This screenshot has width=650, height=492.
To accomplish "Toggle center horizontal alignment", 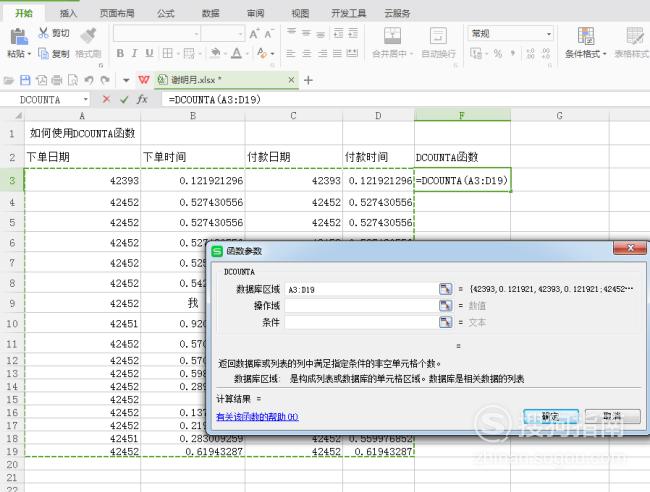I will click(x=306, y=53).
